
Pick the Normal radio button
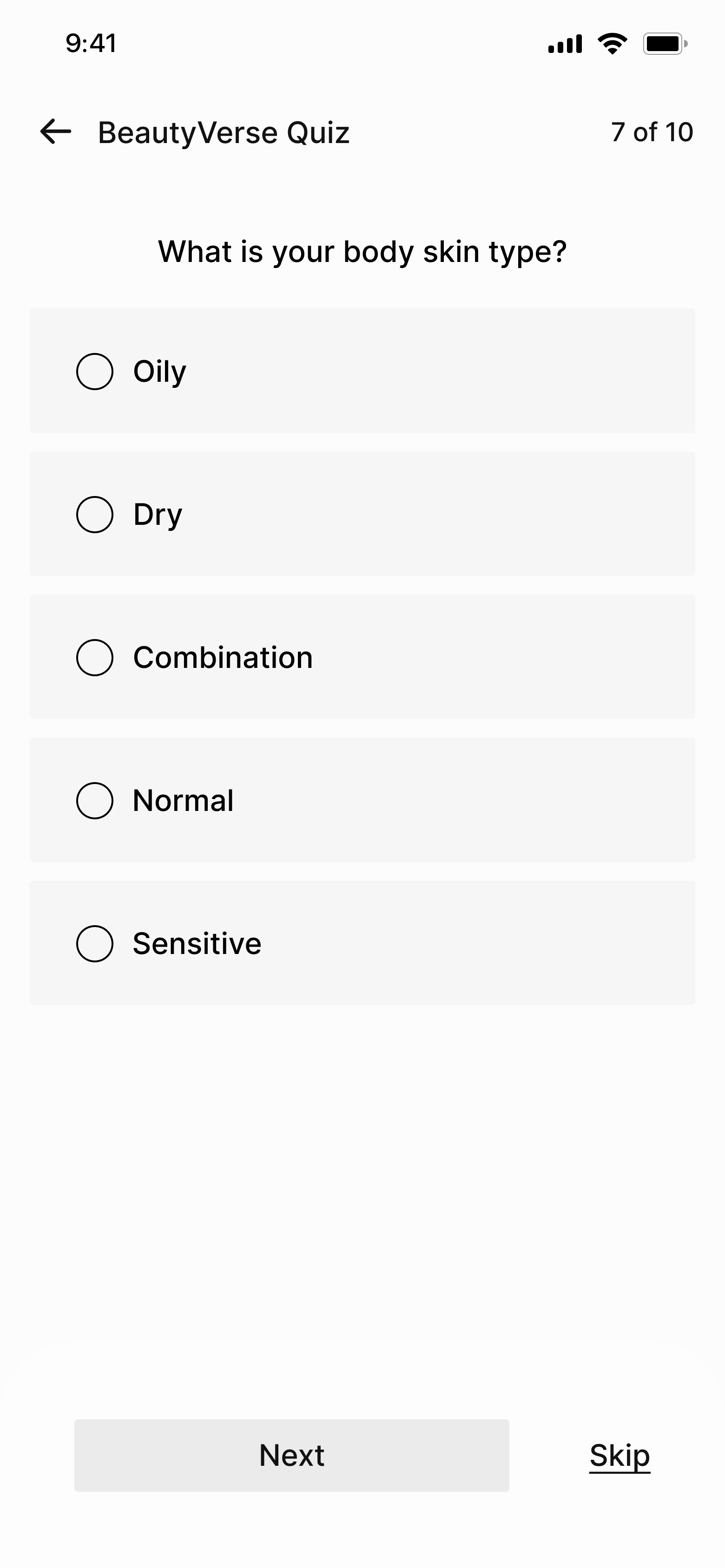[94, 800]
